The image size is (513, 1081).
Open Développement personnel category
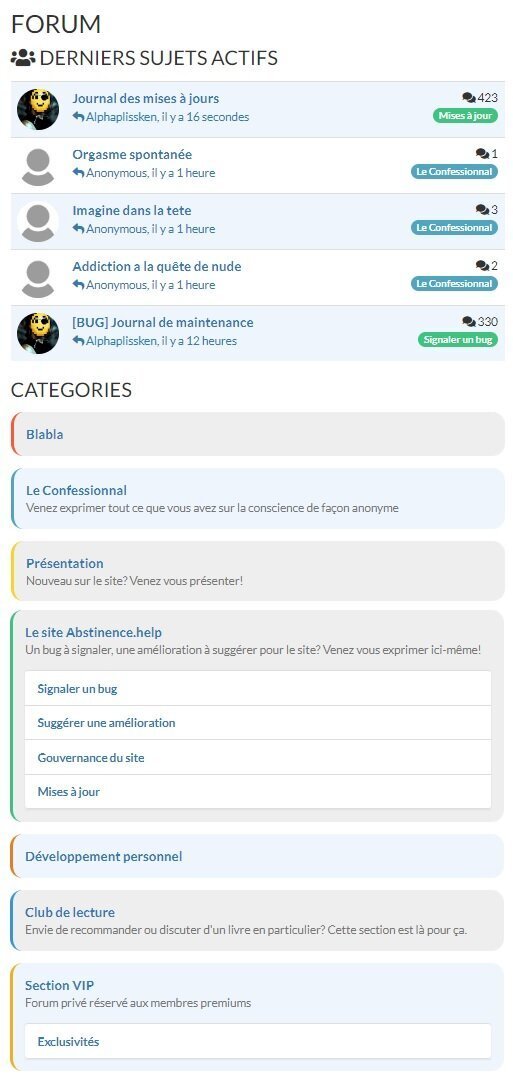(x=103, y=857)
